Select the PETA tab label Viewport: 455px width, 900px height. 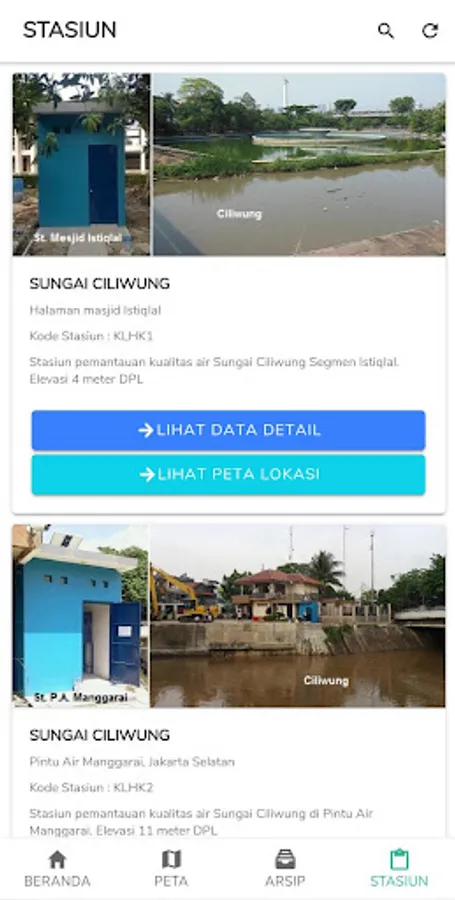tap(171, 881)
